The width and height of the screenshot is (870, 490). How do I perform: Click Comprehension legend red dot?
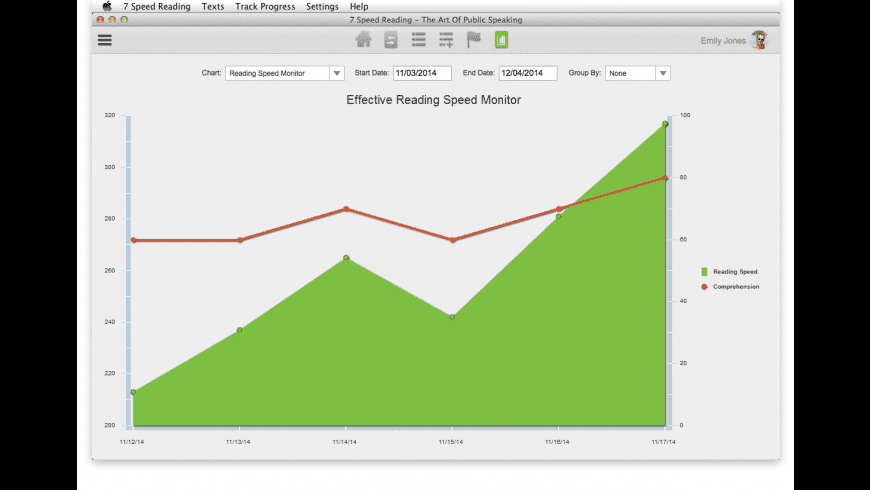tap(704, 287)
